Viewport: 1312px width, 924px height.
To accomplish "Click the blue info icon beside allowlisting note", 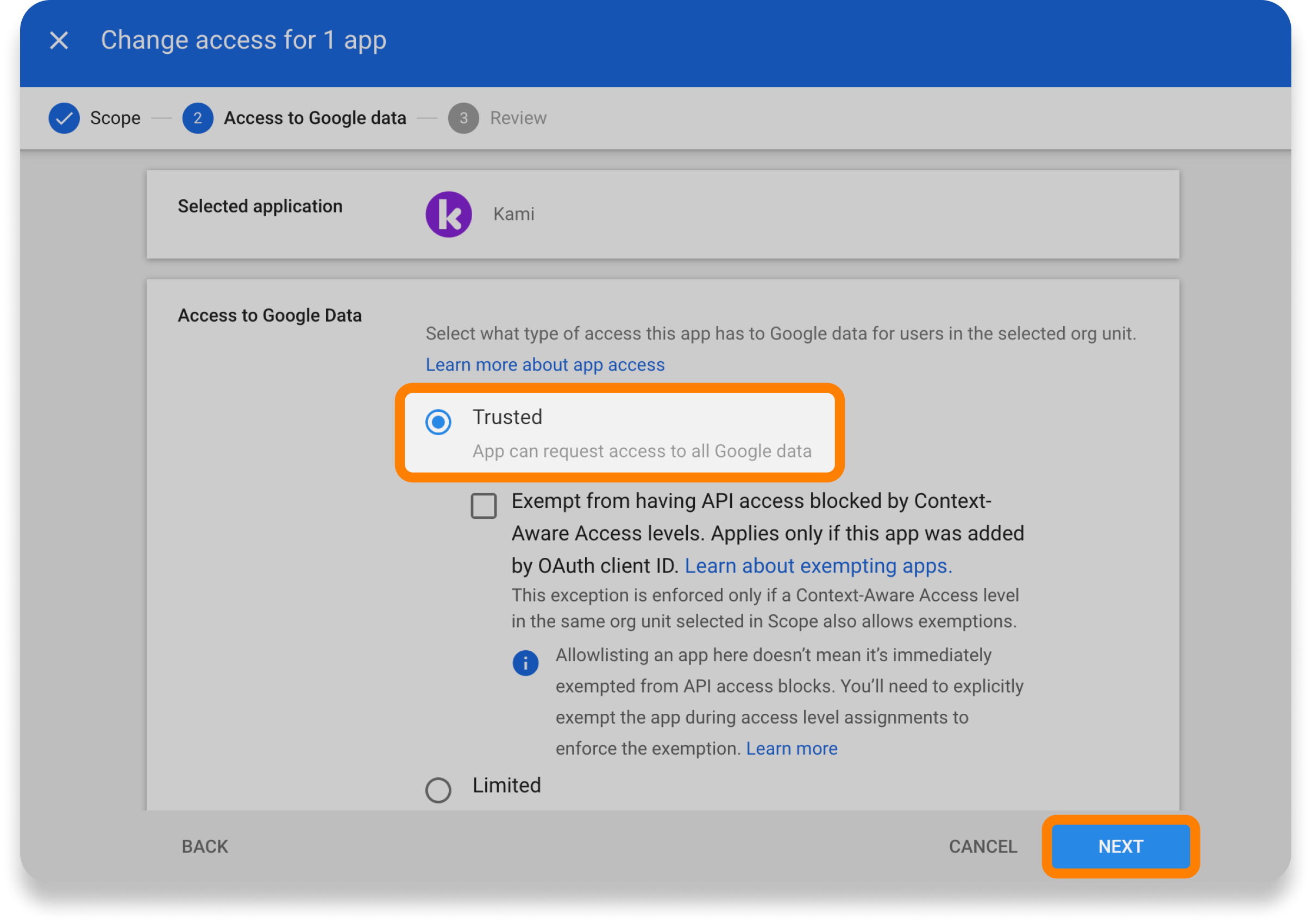I will [x=526, y=663].
